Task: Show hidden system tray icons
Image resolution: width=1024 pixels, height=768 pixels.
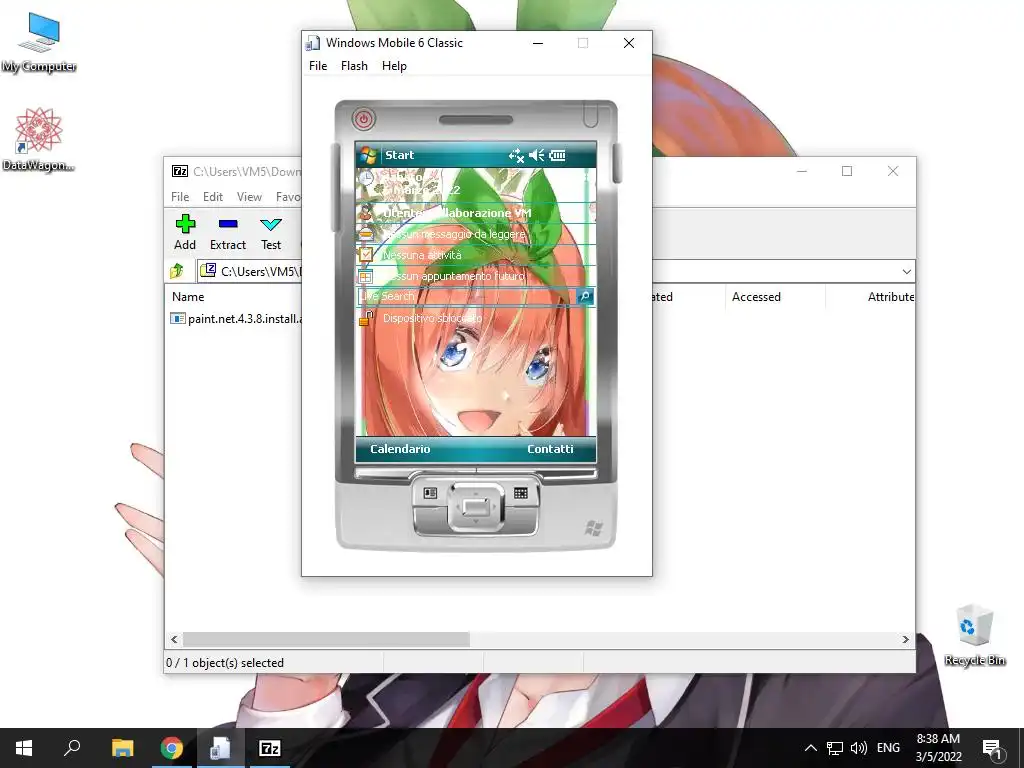Action: click(810, 748)
